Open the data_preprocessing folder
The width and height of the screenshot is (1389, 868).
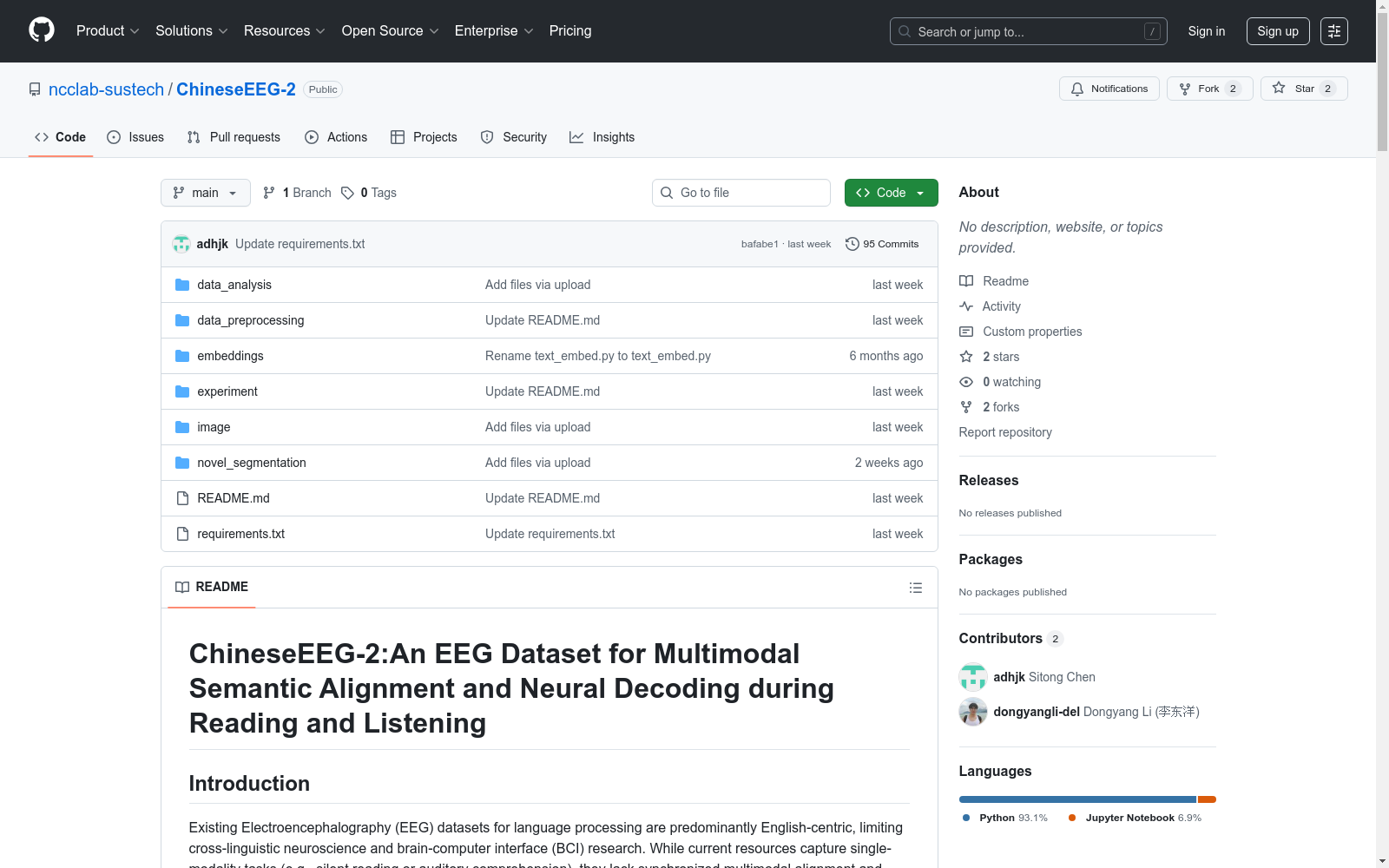tap(251, 320)
